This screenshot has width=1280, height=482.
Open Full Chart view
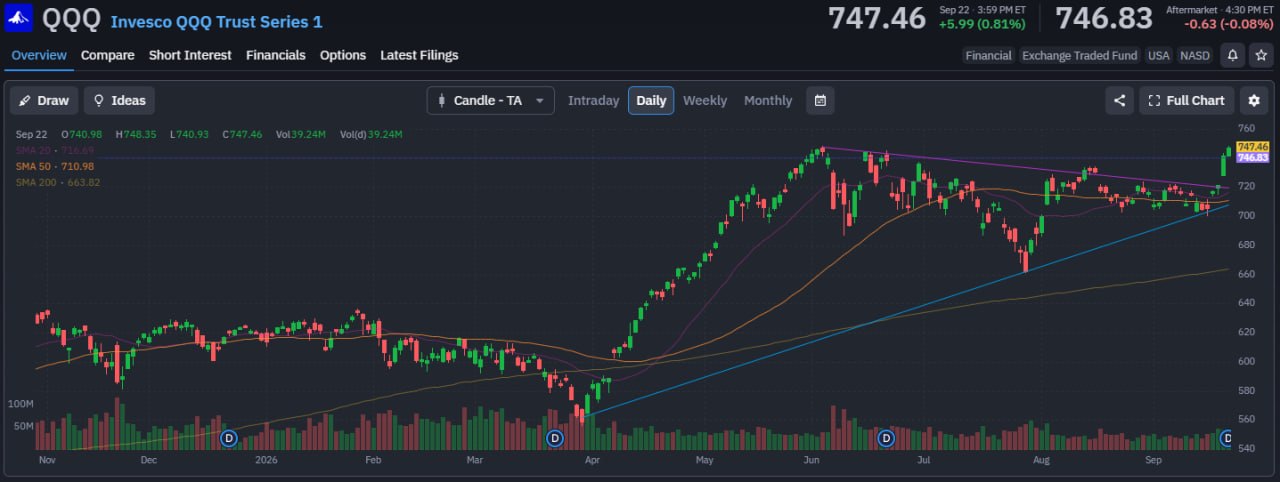(1186, 100)
